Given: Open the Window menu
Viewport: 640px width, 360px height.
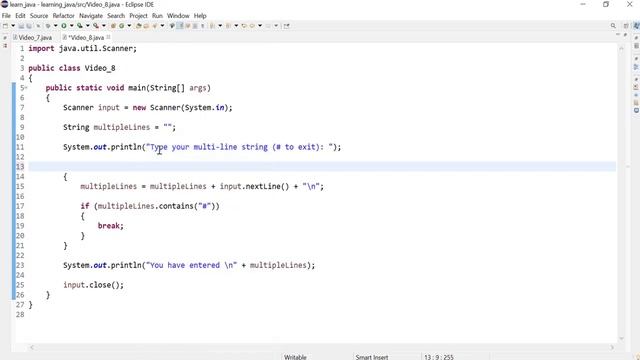Looking at the screenshot, I should tap(178, 16).
